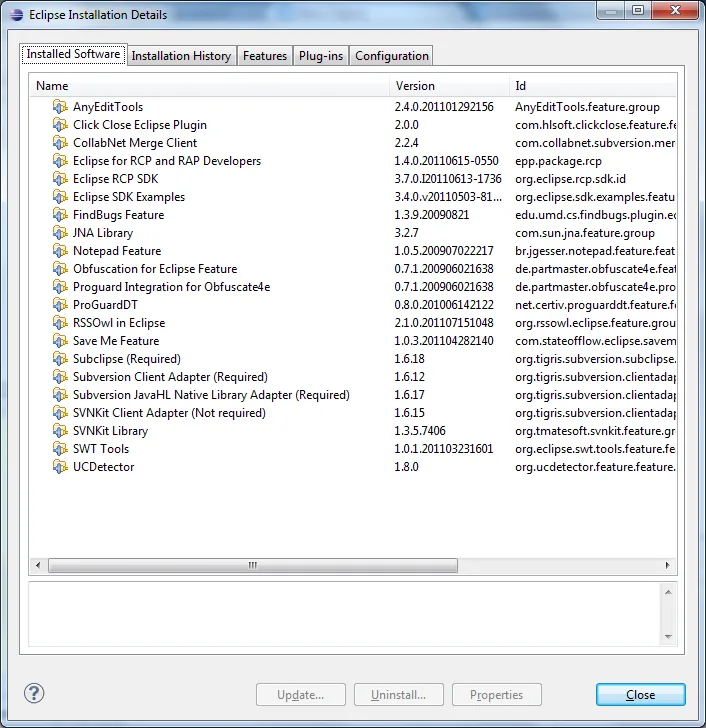Click version 2.4.0.201101292156

[x=444, y=107]
